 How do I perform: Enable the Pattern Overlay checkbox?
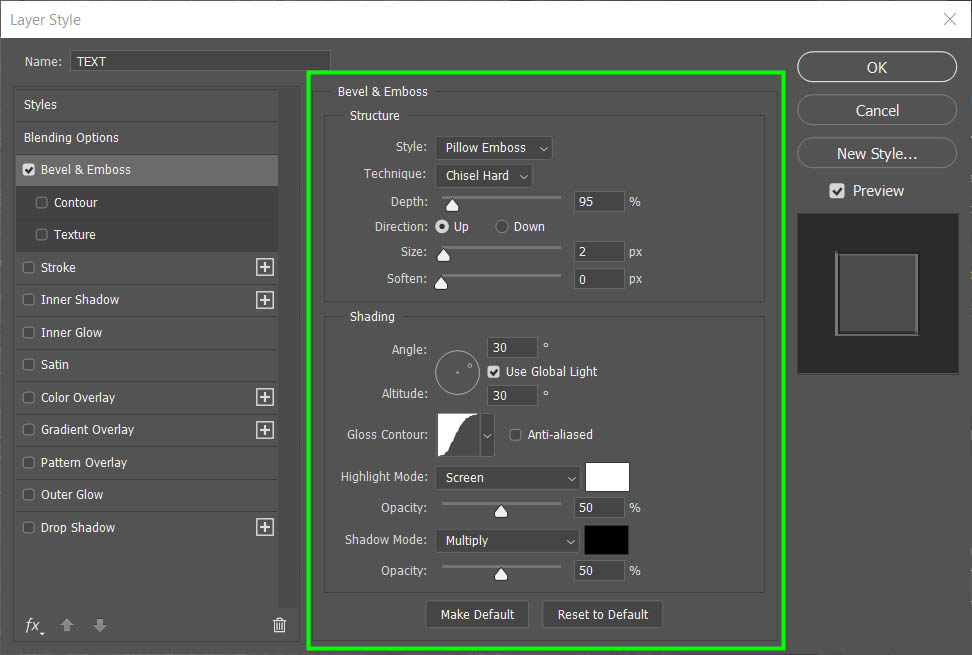(29, 462)
